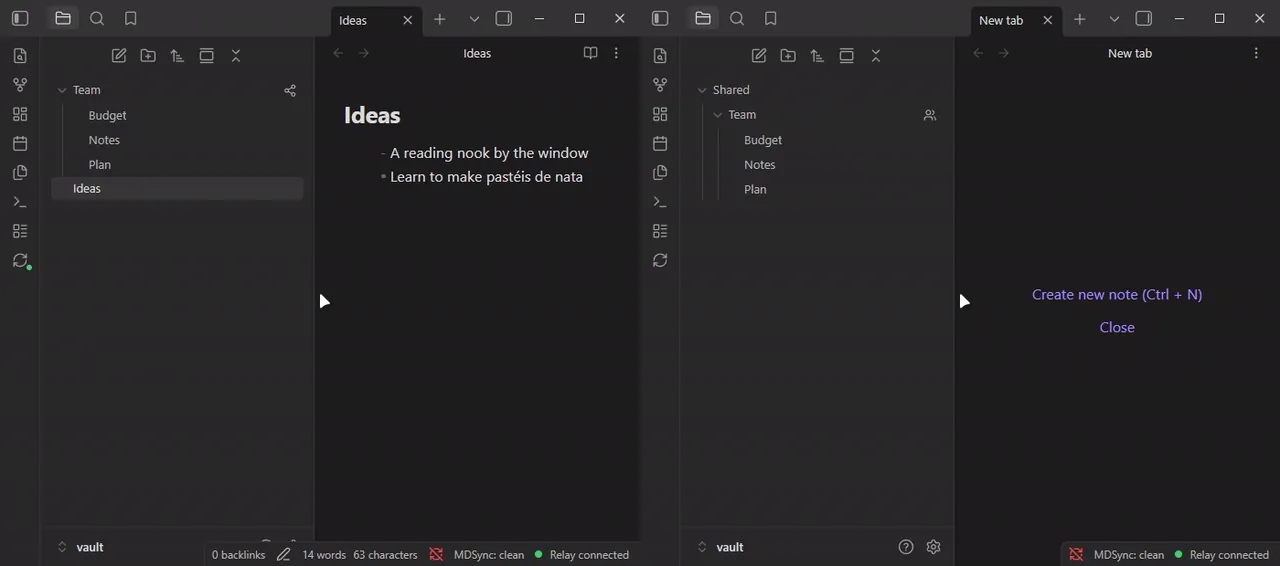This screenshot has height=566, width=1280.
Task: Click sync icon in New tab window ribbon
Action: (x=660, y=260)
